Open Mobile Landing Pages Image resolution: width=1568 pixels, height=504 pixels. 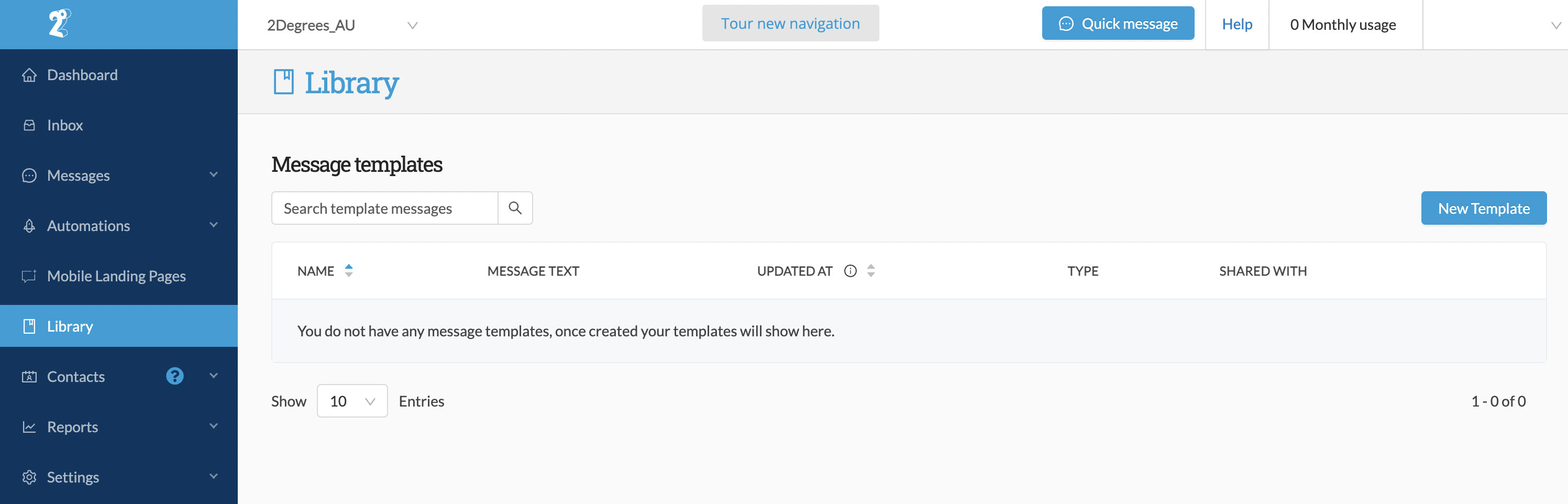pyautogui.click(x=116, y=276)
